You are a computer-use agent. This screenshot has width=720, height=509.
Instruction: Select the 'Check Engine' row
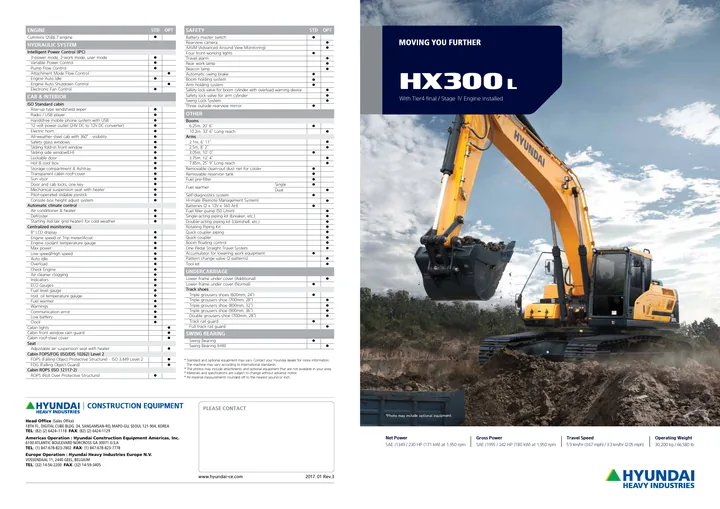tap(101, 270)
